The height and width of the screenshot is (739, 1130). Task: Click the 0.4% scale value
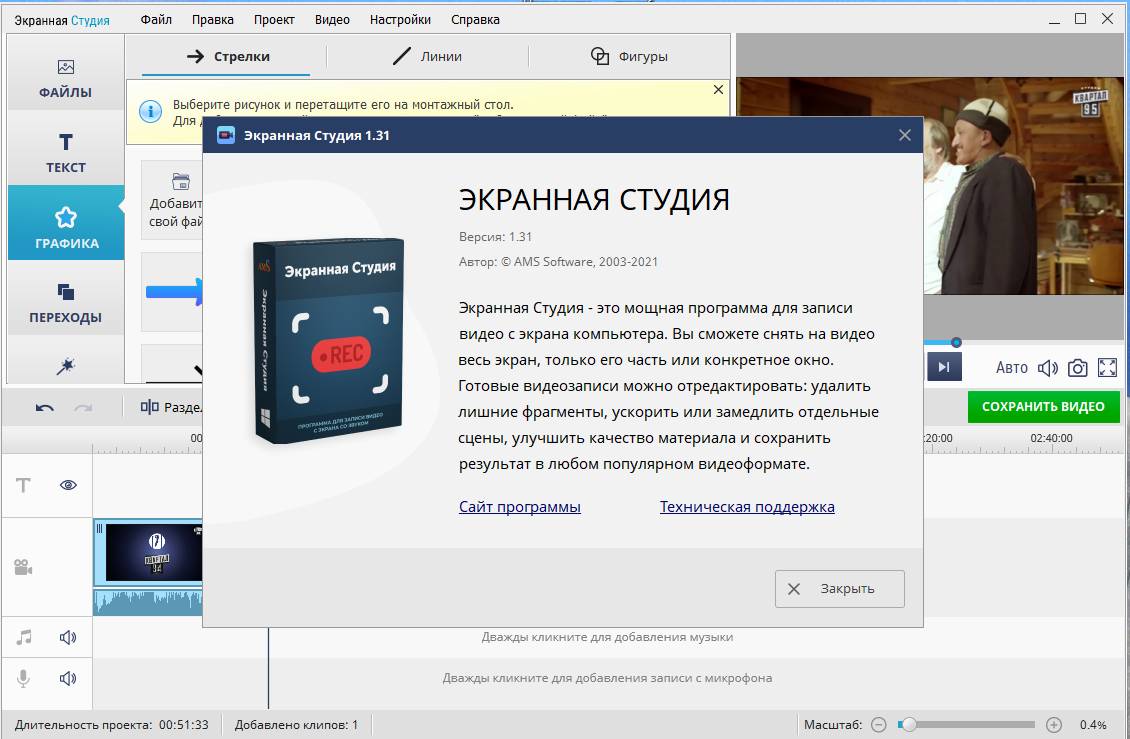point(1093,725)
